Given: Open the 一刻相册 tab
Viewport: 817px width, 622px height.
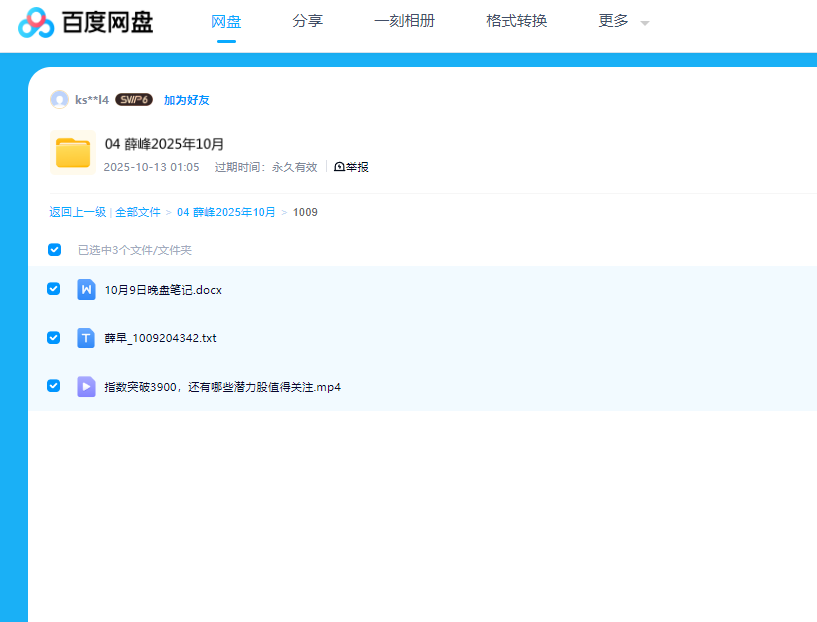Looking at the screenshot, I should 404,21.
